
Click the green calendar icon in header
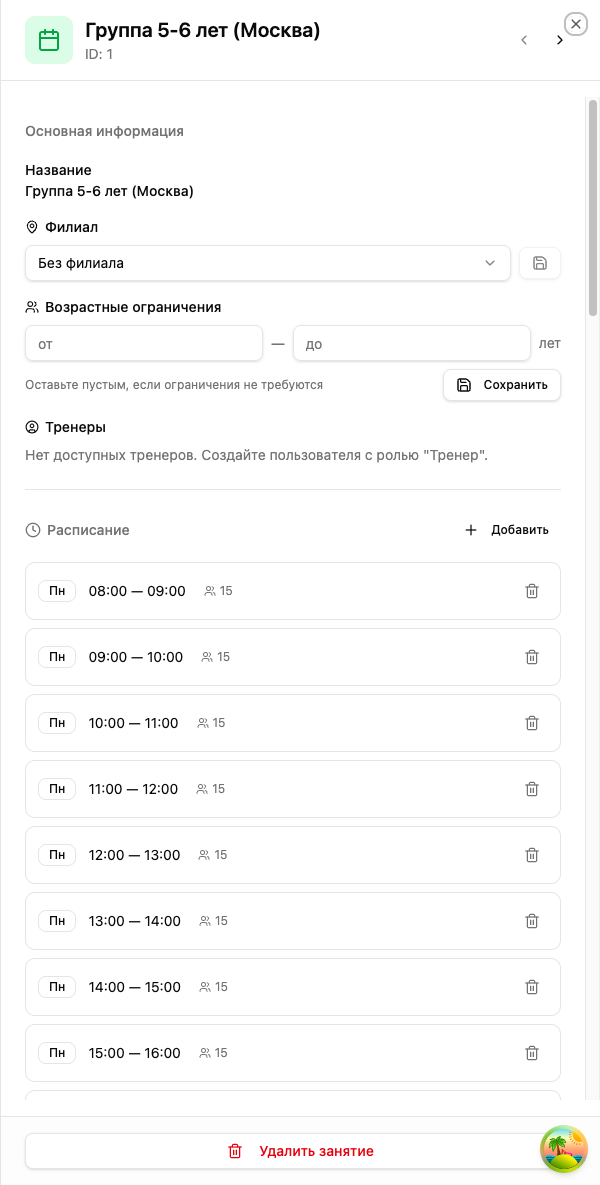(x=49, y=40)
